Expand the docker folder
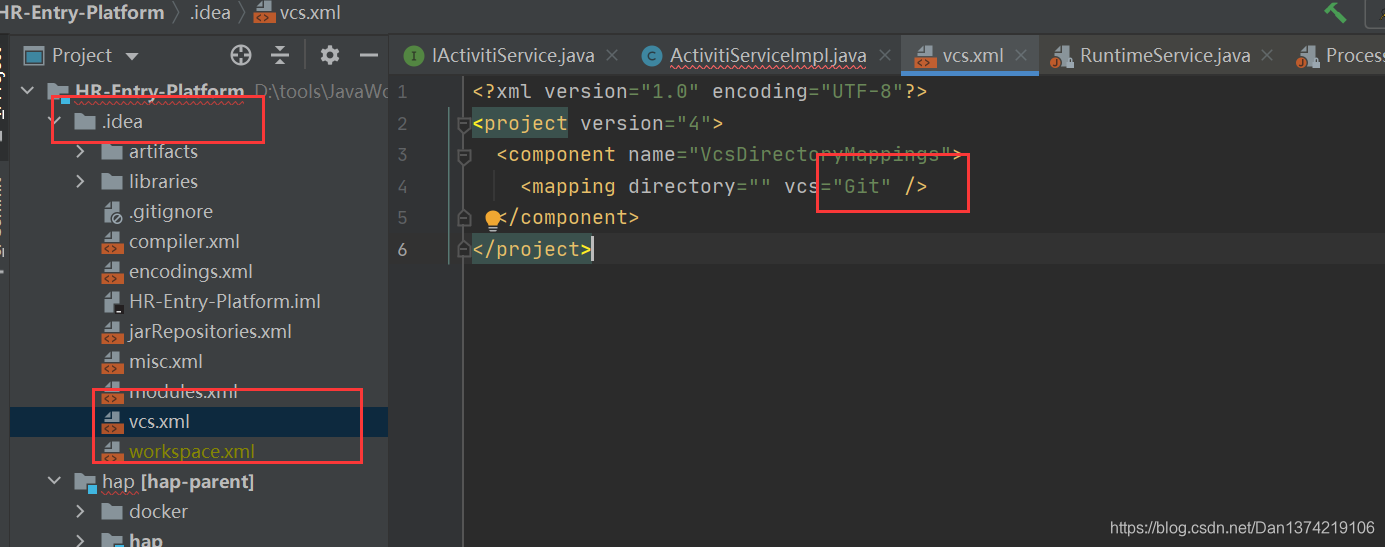Image resolution: width=1385 pixels, height=547 pixels. tap(81, 512)
